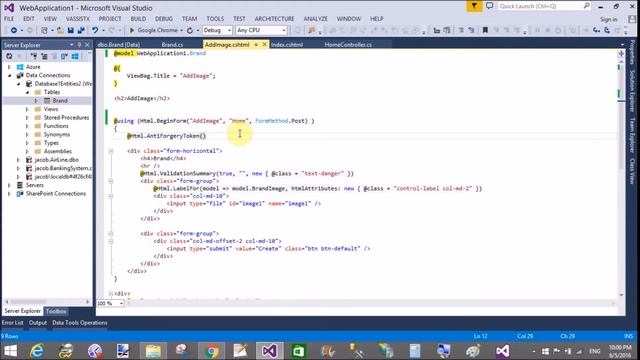Viewport: 640px width, 360px height.
Task: Click the Save icon in toolbar
Action: pyautogui.click(x=71, y=31)
